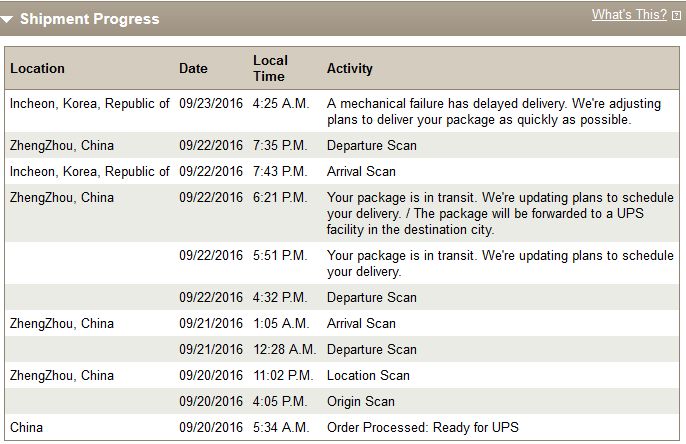Select the Date column header
The image size is (686, 444).
point(193,69)
